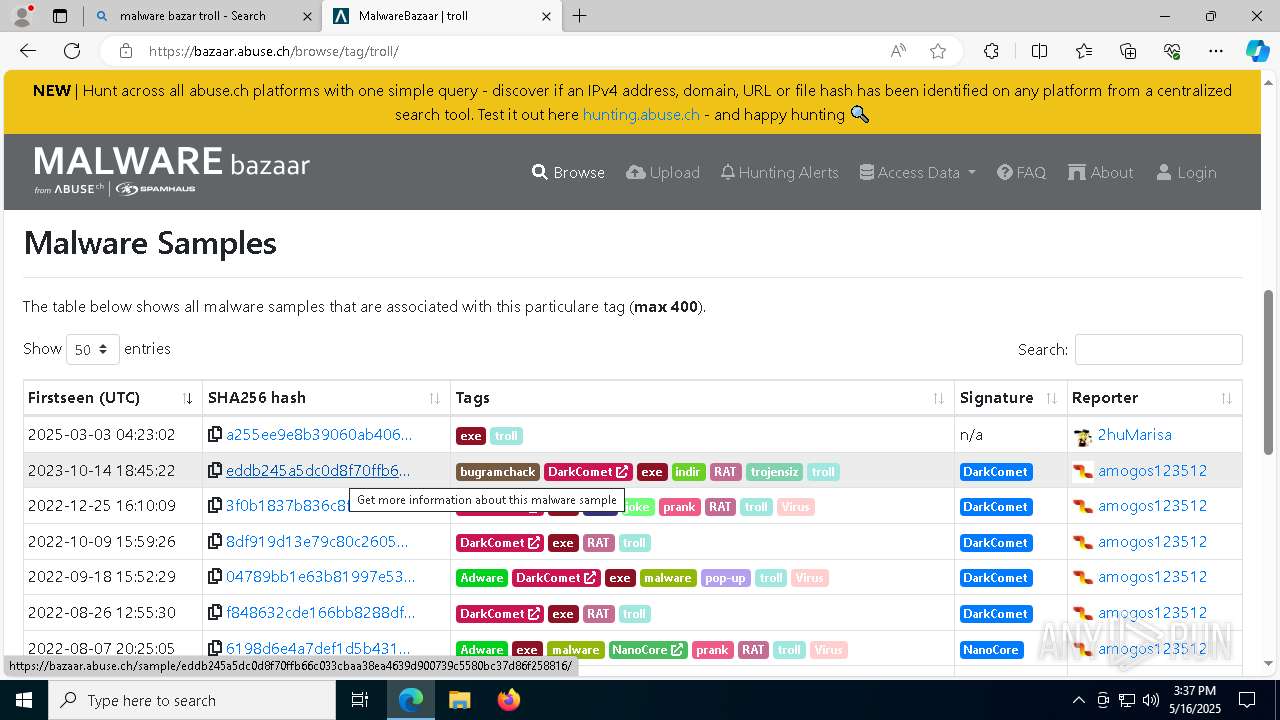Open Task View on taskbar

click(360, 700)
